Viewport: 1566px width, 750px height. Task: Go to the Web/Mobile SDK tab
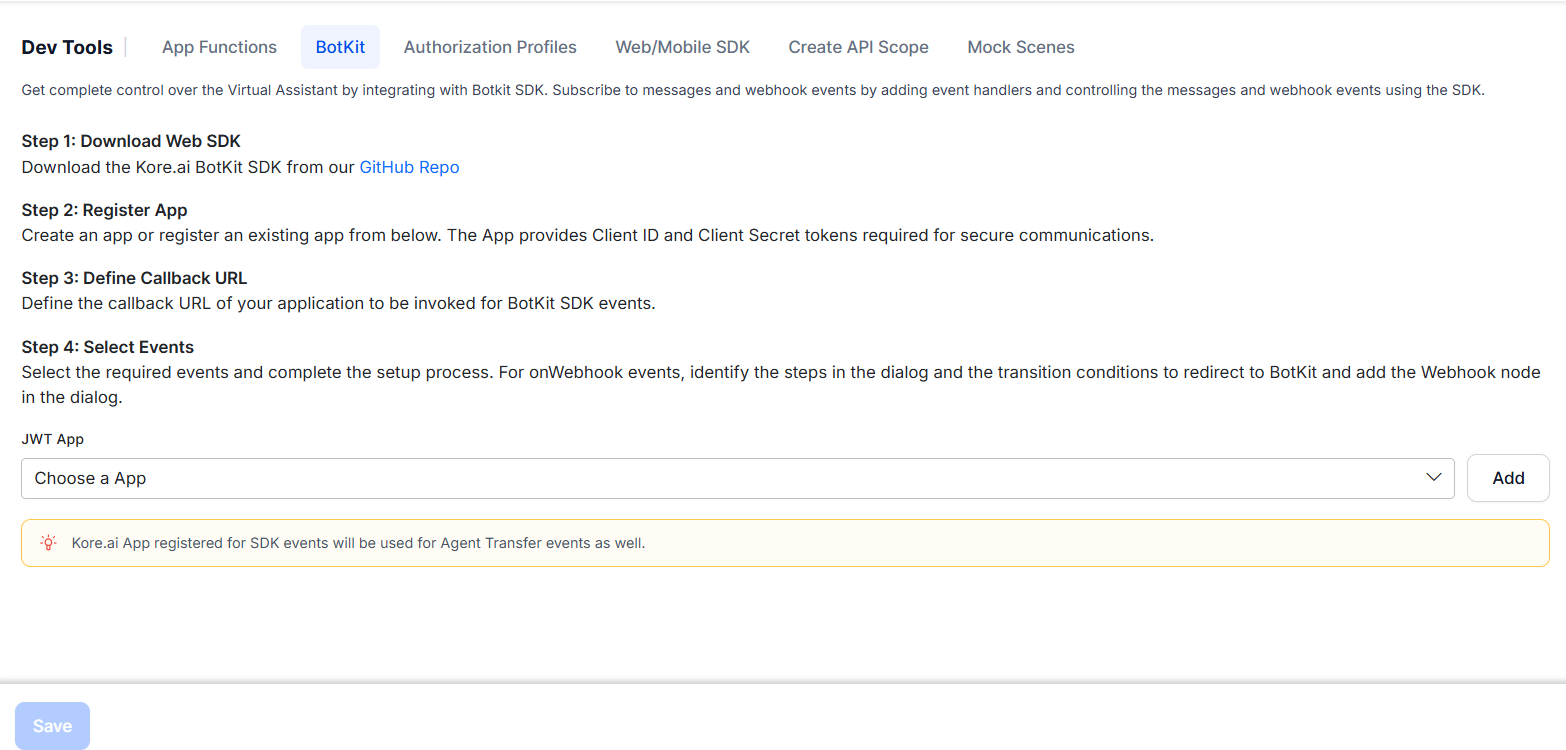(x=682, y=47)
